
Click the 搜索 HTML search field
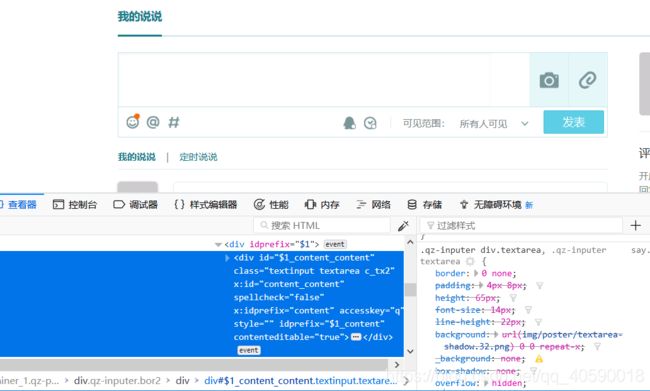tap(322, 226)
